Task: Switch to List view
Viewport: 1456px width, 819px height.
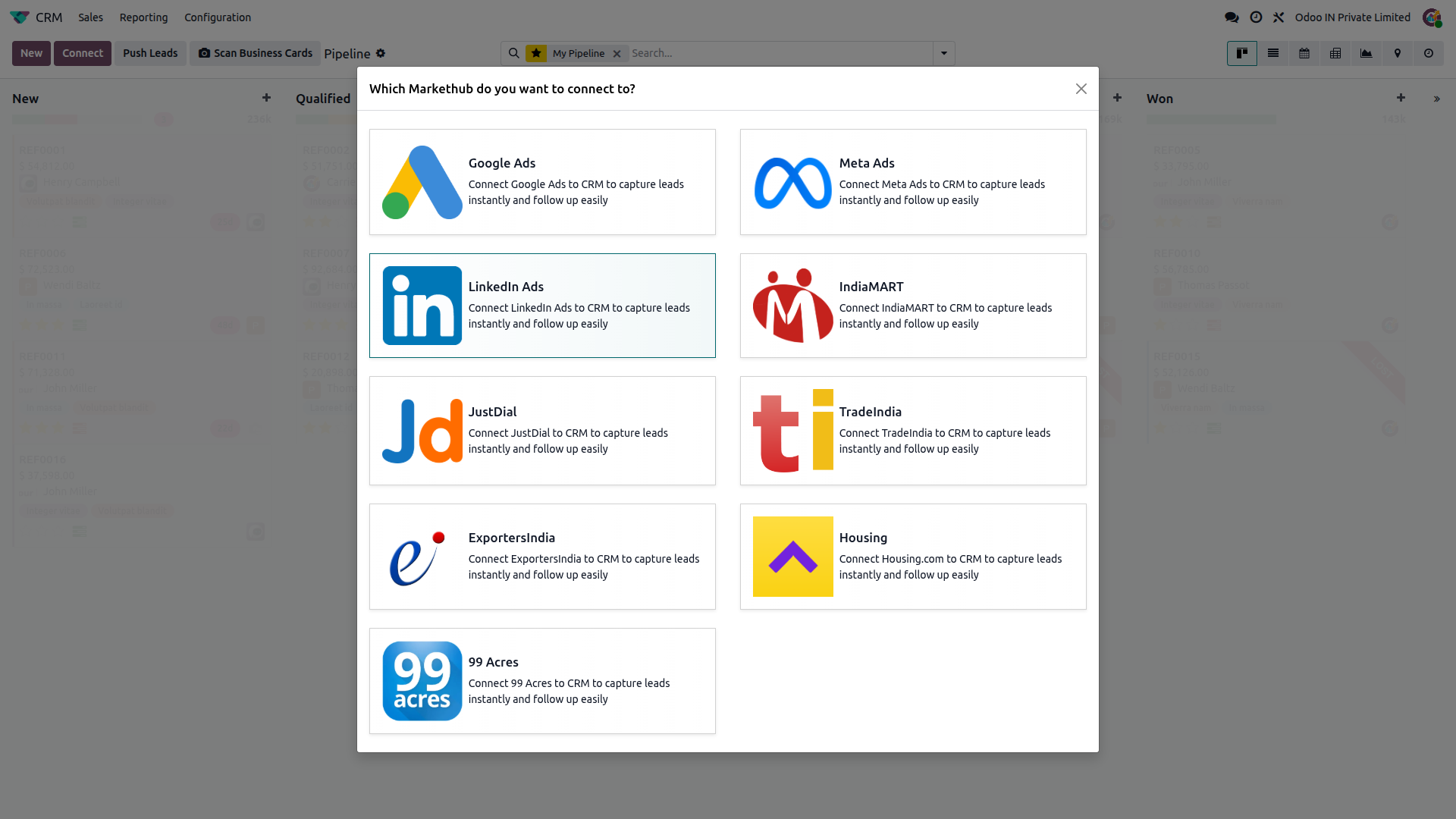Action: point(1272,53)
